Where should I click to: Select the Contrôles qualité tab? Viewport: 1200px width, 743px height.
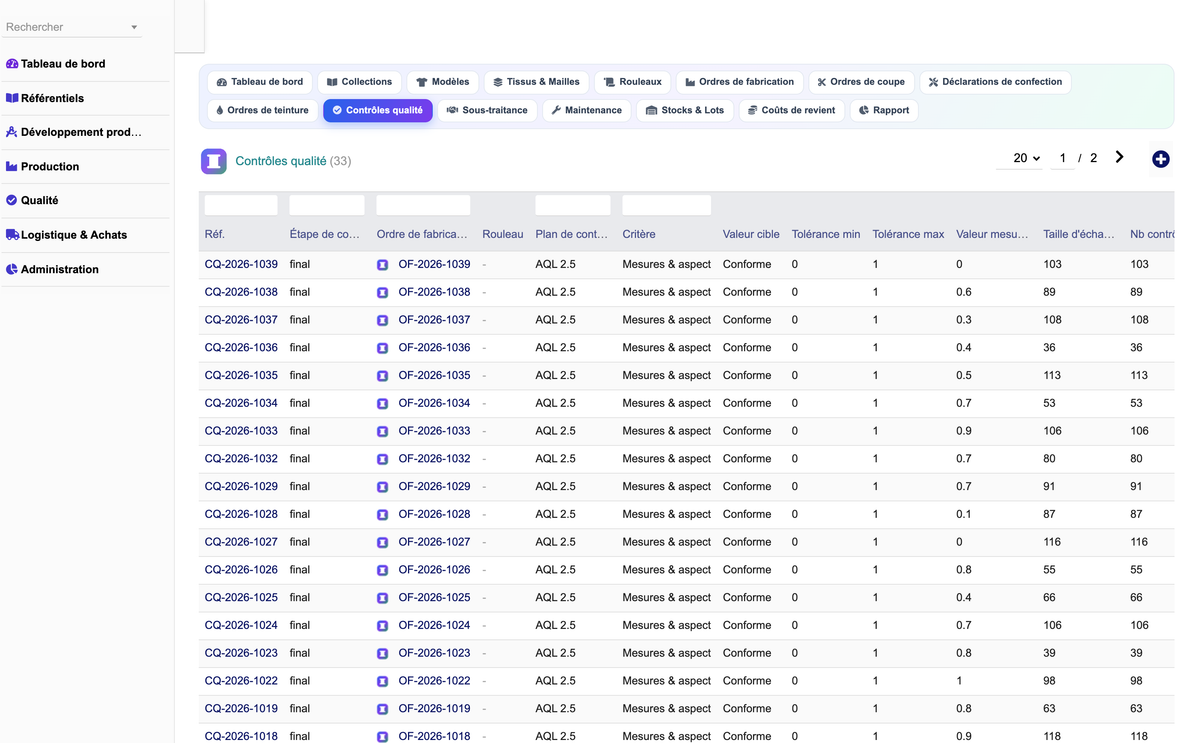[378, 110]
